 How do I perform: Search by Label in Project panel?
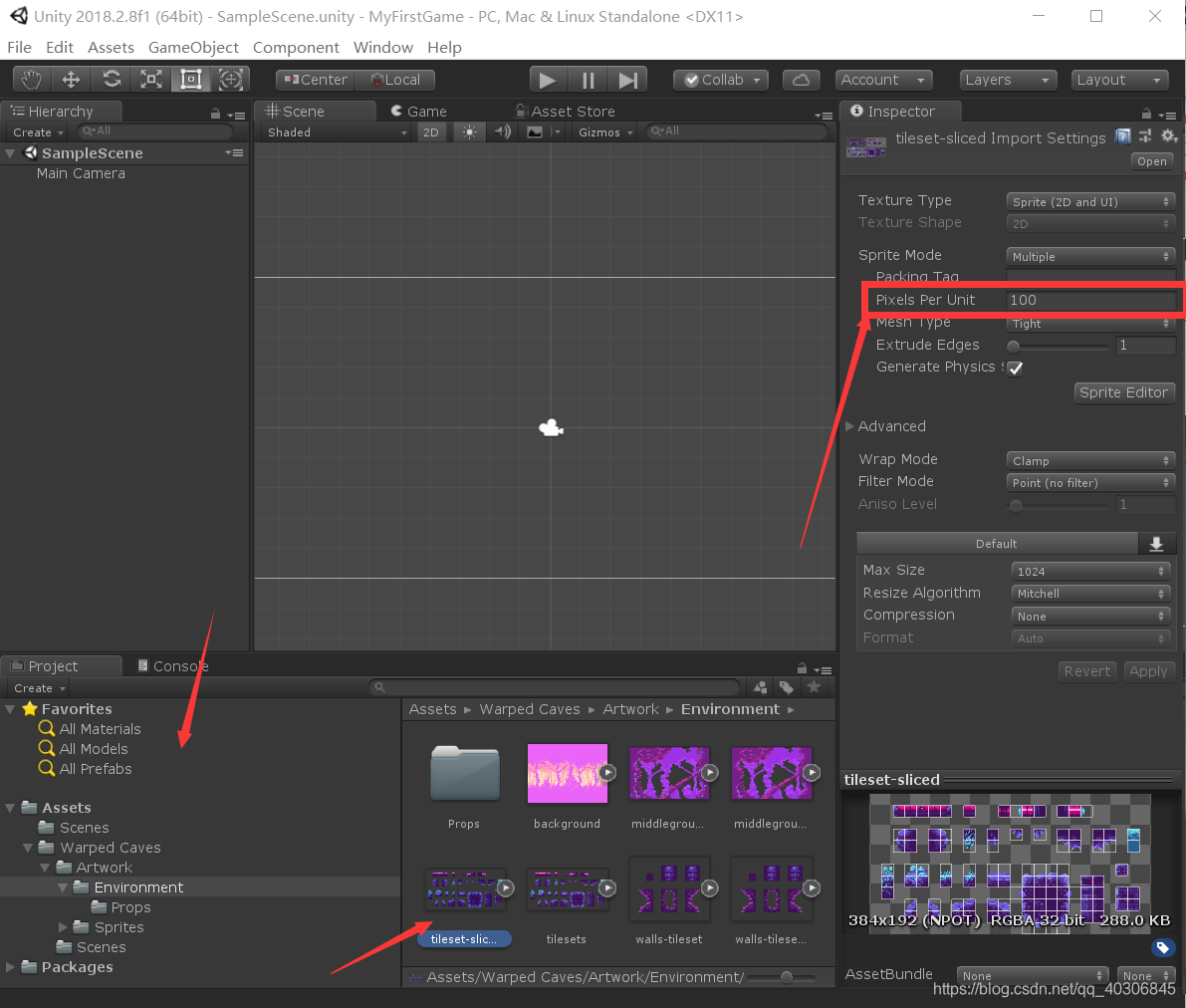coord(787,687)
